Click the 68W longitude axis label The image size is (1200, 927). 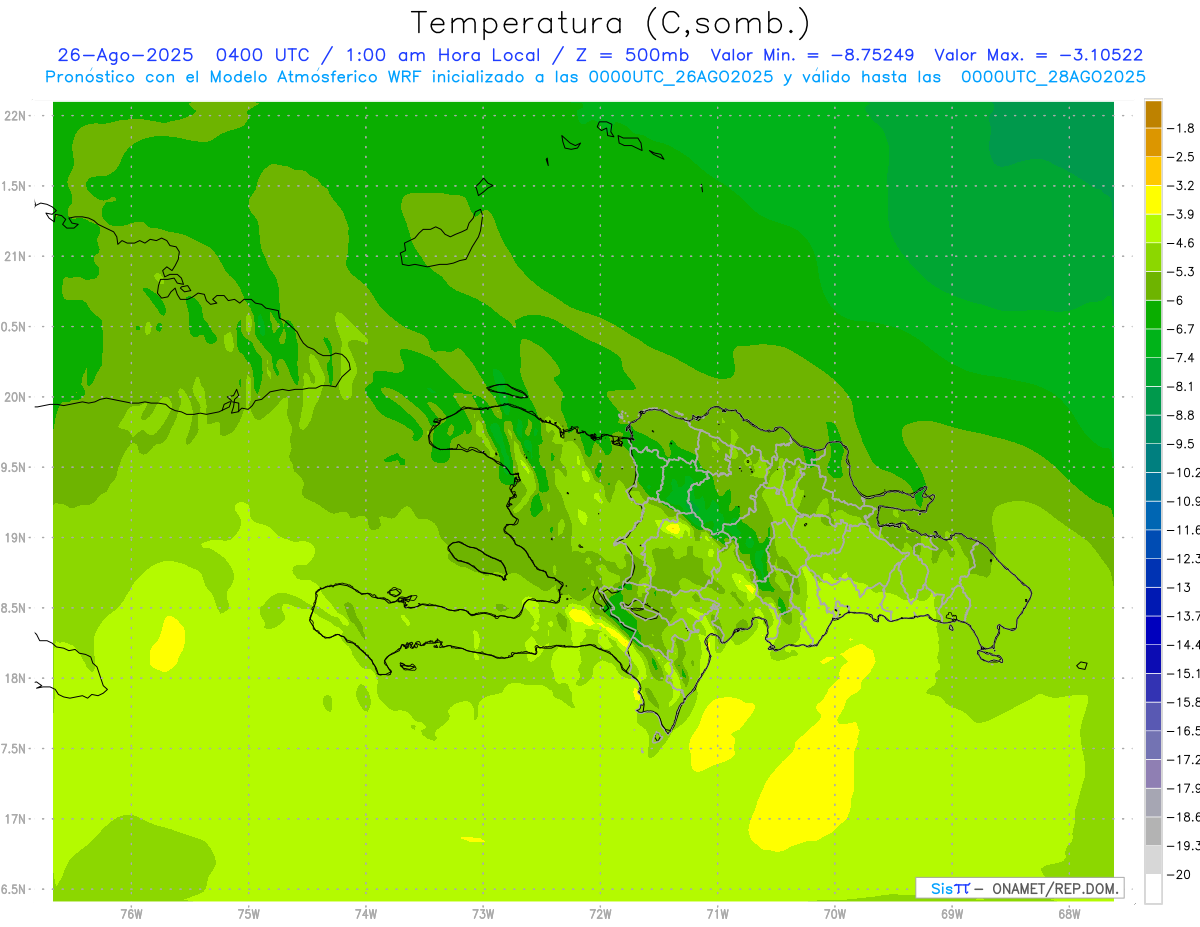pos(1069,914)
